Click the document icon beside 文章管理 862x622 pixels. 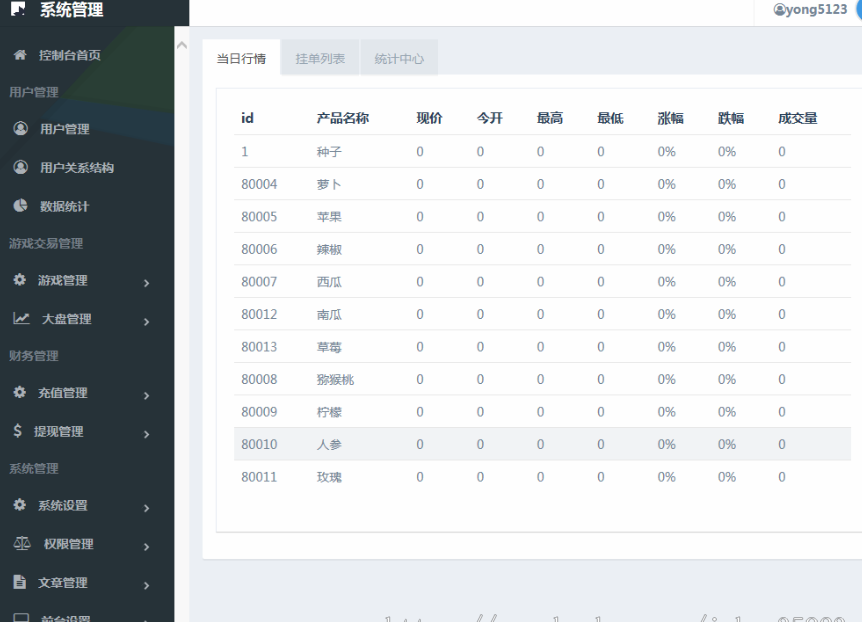point(19,582)
